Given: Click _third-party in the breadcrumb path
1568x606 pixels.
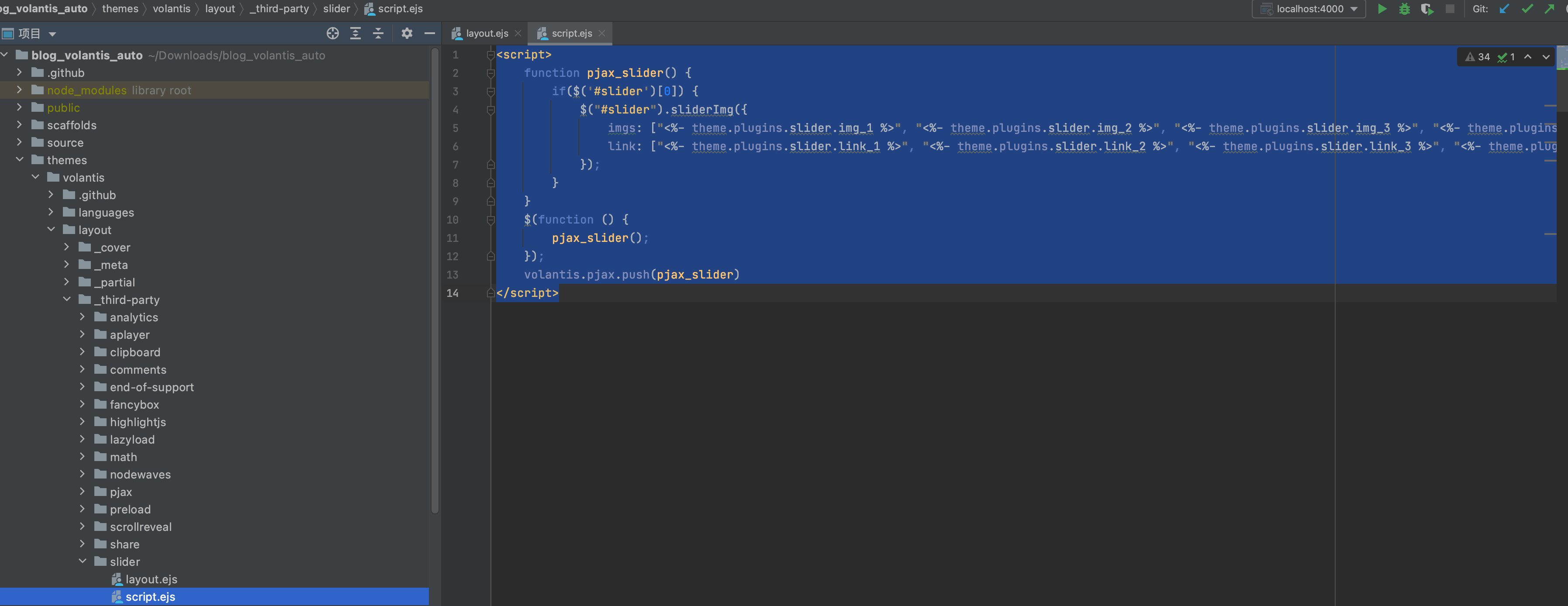Looking at the screenshot, I should coord(280,9).
